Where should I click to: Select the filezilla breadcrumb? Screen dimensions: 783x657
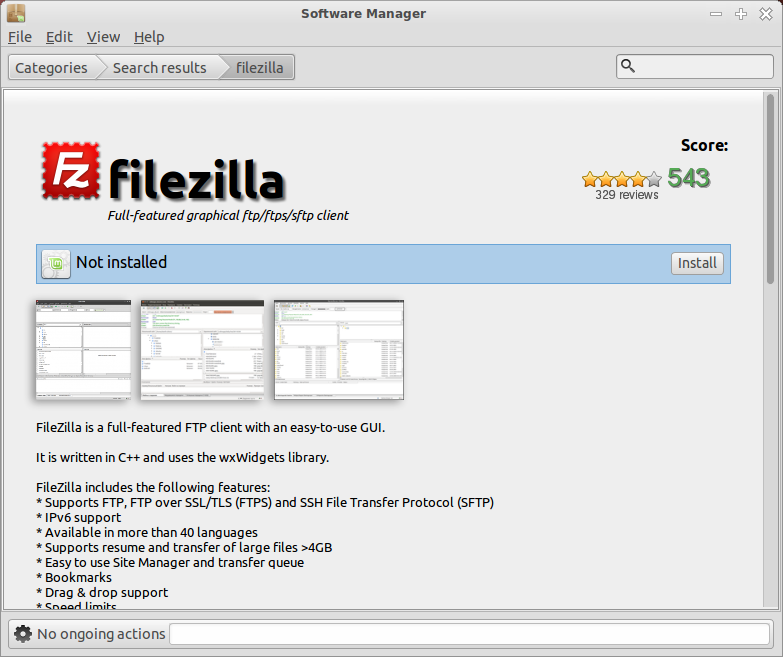tap(260, 67)
